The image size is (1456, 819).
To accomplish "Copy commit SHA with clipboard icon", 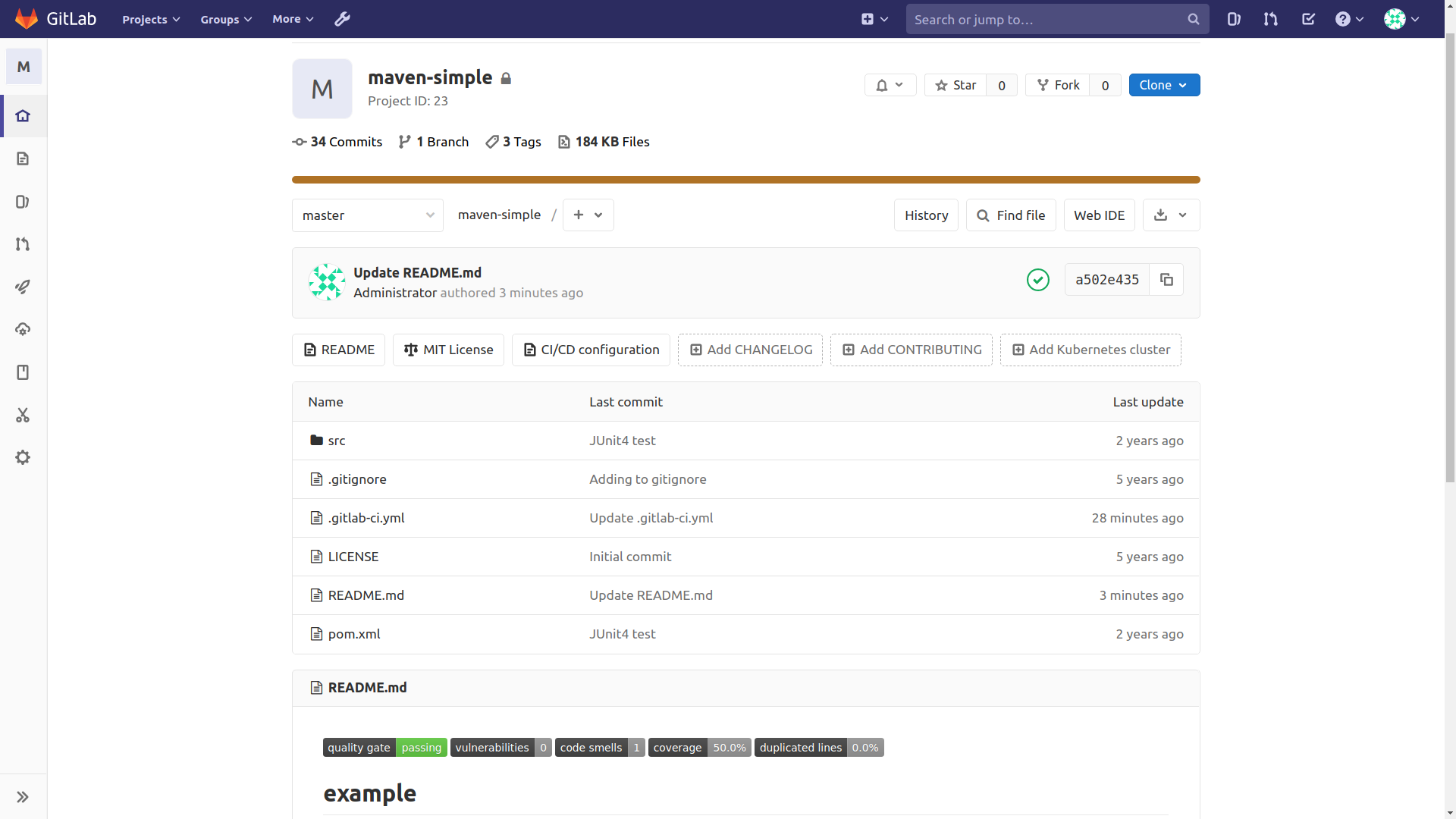I will [1166, 280].
